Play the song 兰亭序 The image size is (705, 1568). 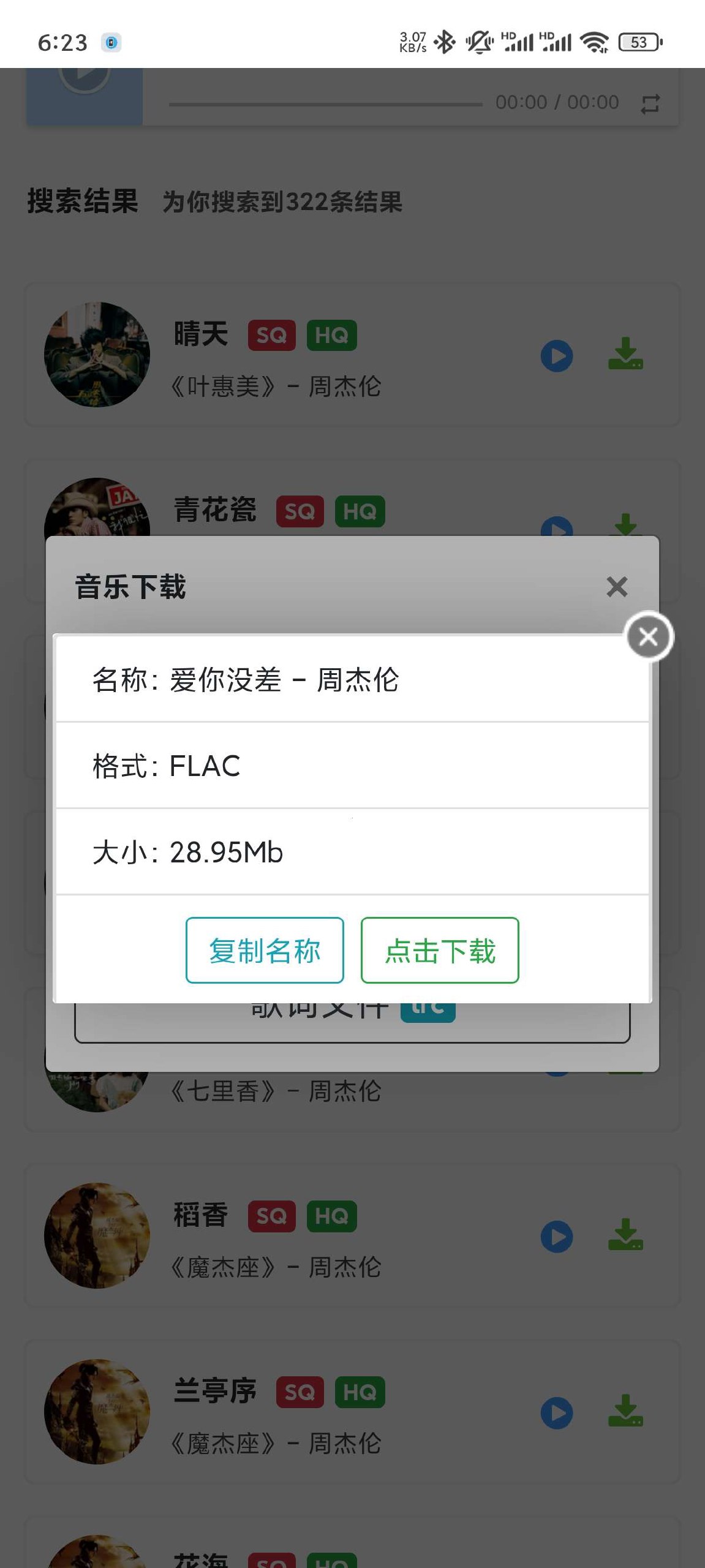point(557,1413)
